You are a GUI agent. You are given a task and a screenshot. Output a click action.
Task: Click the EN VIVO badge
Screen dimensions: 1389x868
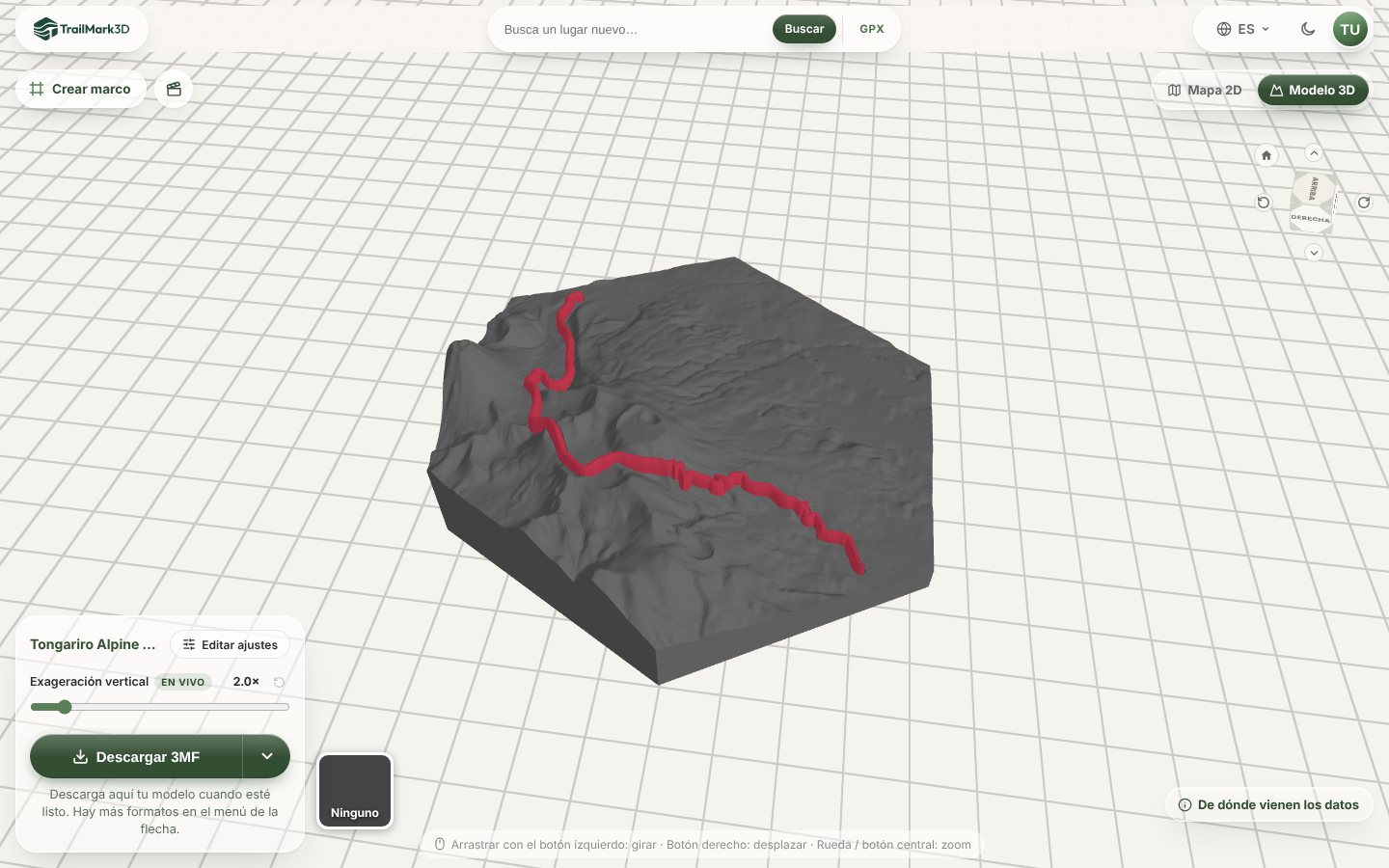(x=183, y=682)
